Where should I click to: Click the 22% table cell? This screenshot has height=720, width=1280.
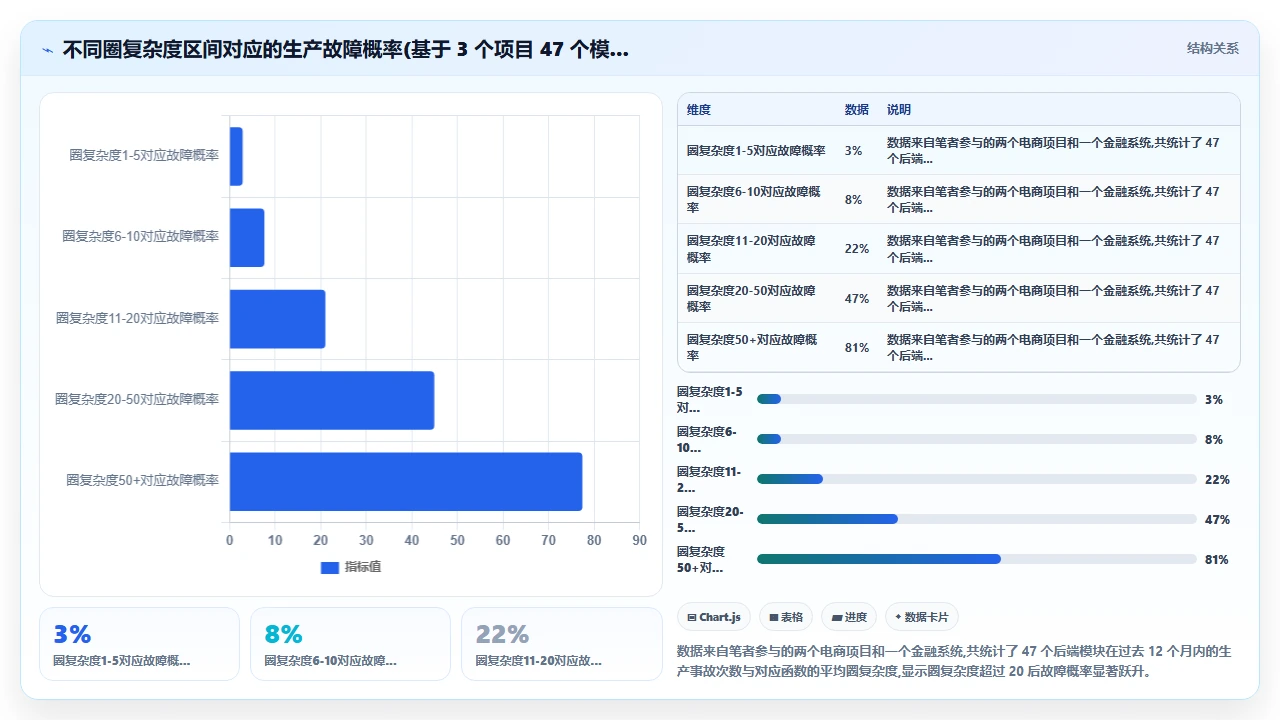coord(857,249)
